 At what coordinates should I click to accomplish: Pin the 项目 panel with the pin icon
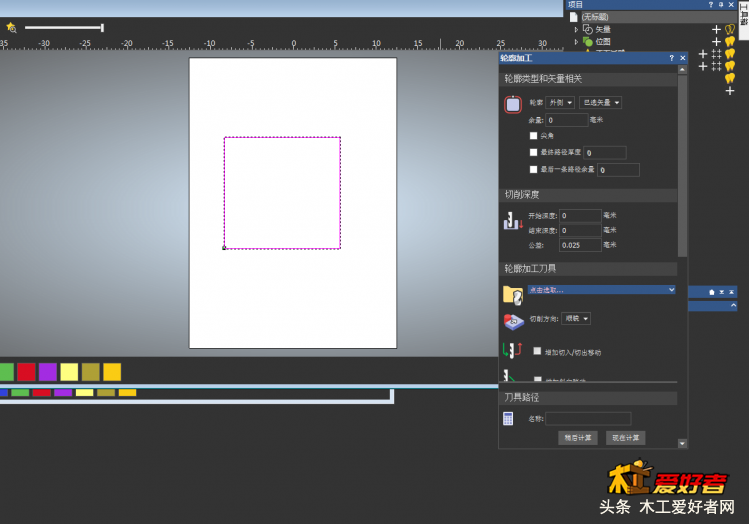(x=721, y=5)
